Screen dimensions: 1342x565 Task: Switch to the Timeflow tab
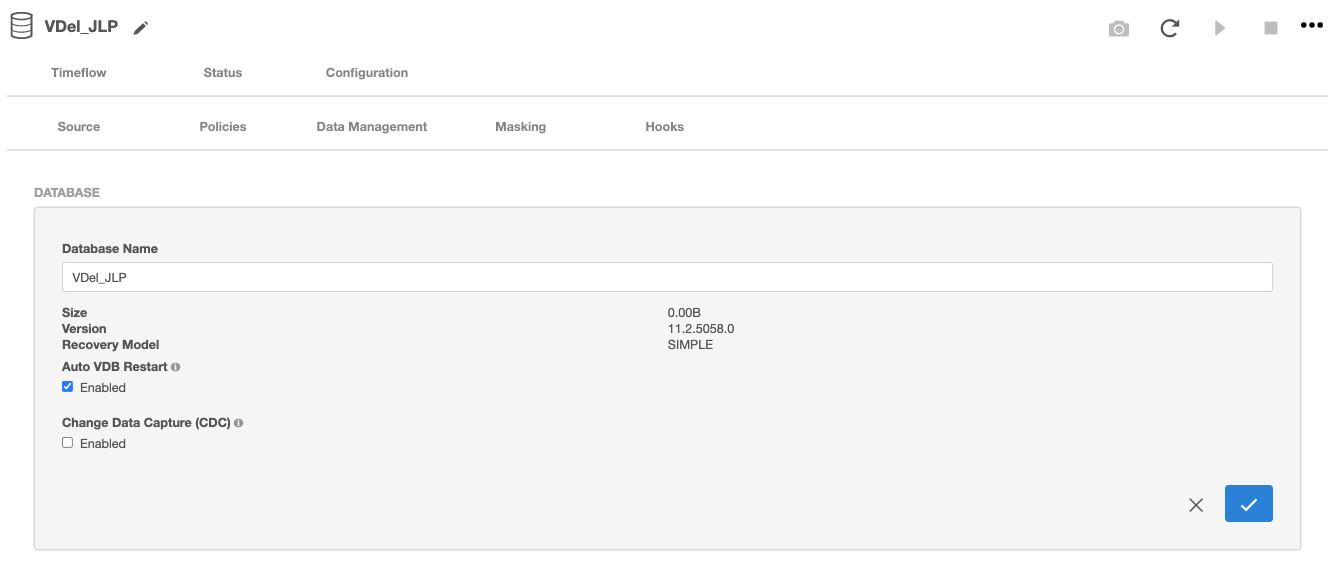[x=79, y=73]
